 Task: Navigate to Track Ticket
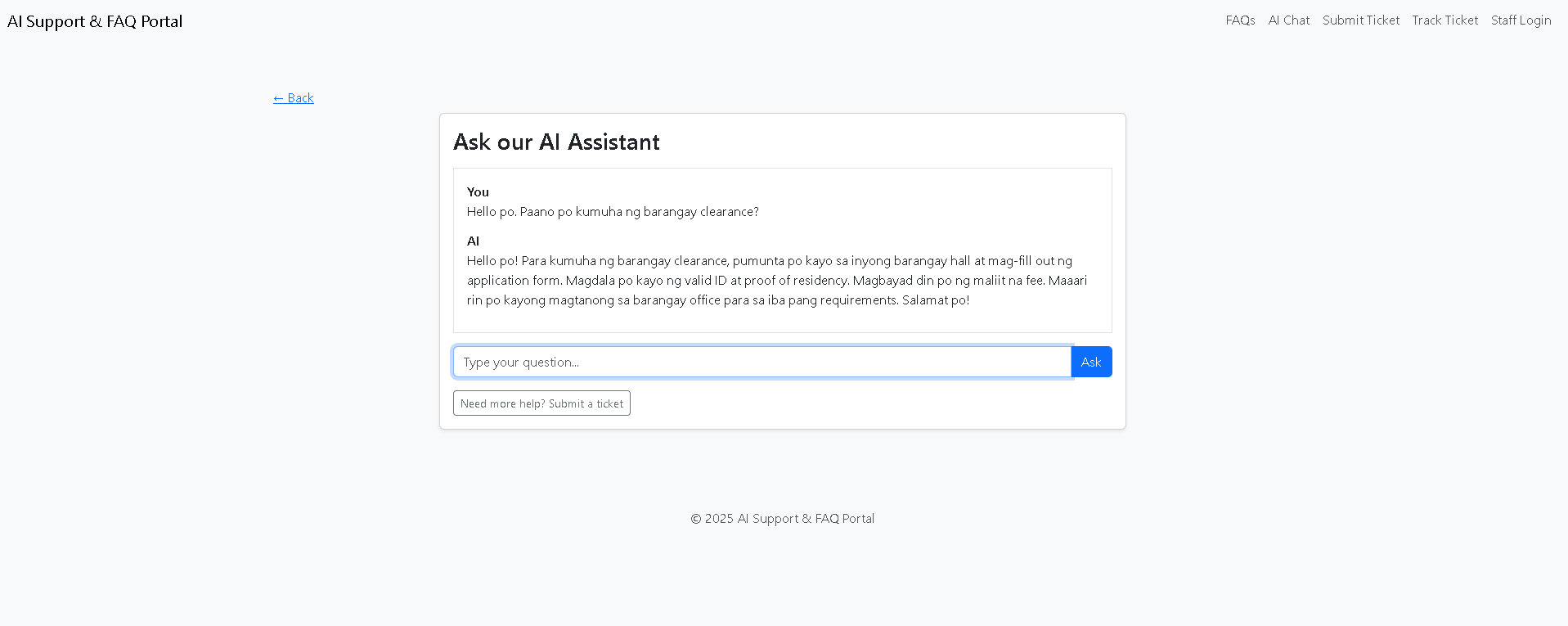point(1444,20)
